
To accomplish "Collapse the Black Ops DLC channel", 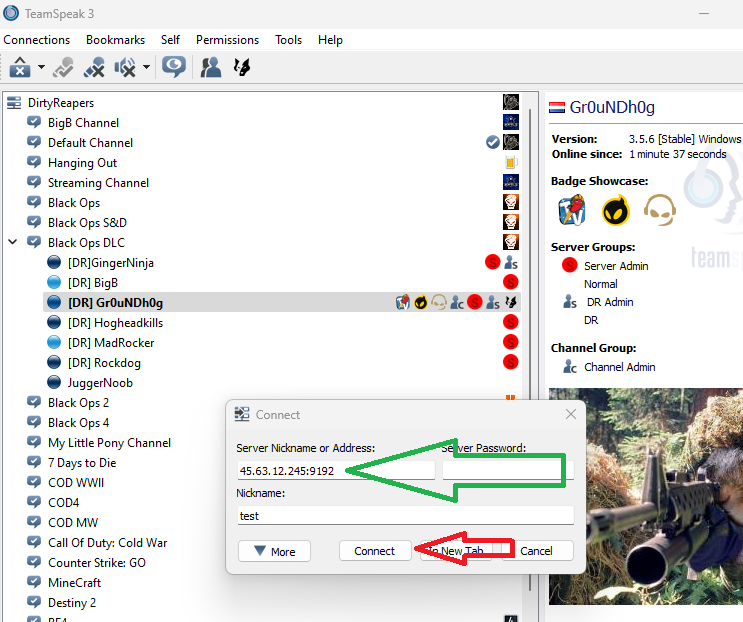I will point(13,243).
